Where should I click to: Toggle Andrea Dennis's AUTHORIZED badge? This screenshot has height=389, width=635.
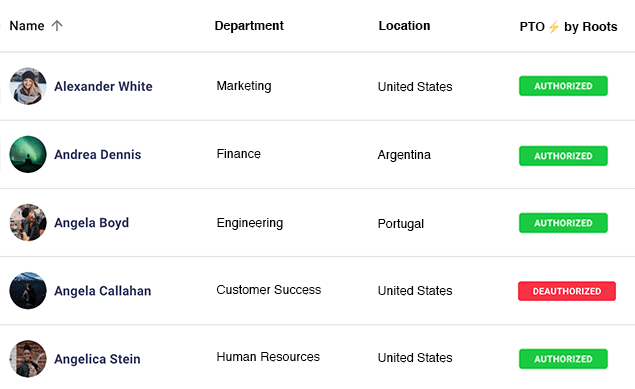coord(563,156)
